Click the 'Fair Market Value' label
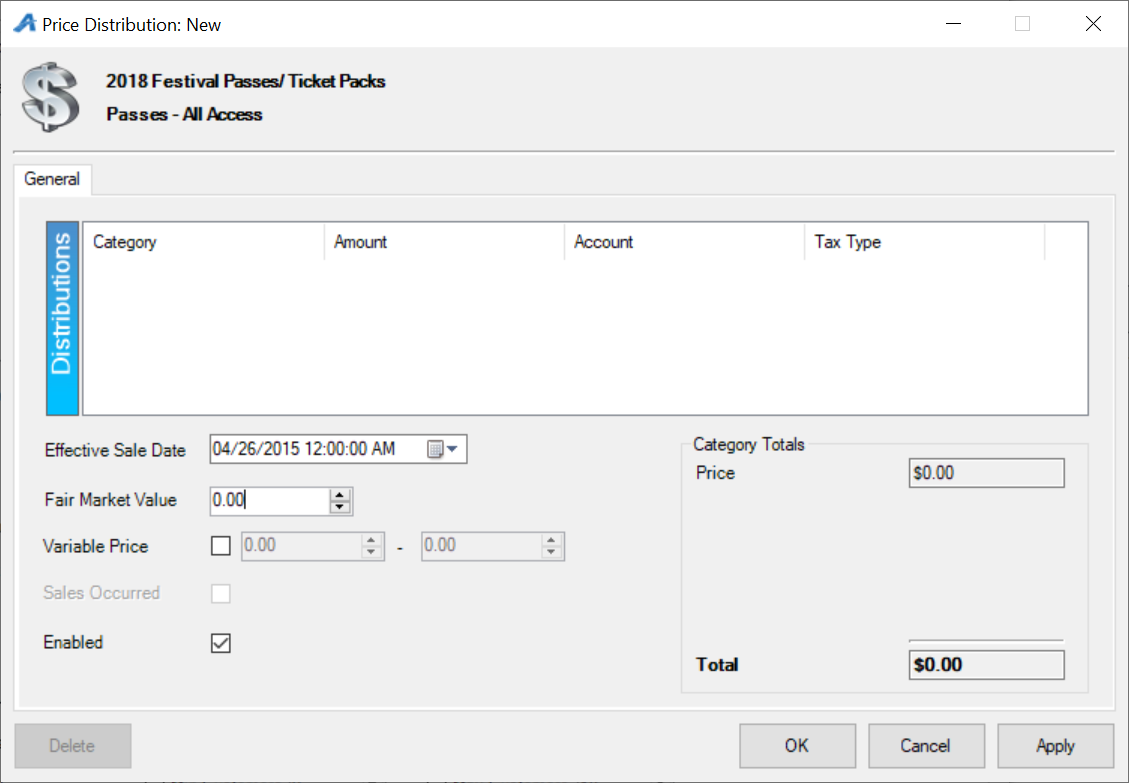The width and height of the screenshot is (1129, 783). point(110,500)
